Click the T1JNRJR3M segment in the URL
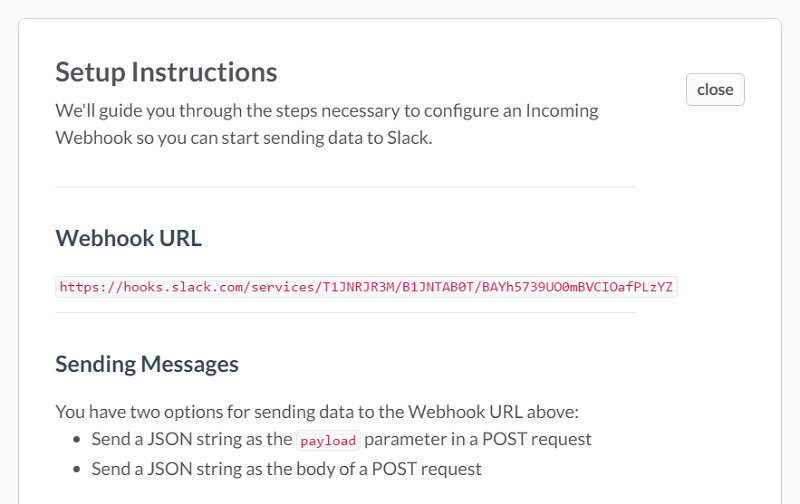The width and height of the screenshot is (800, 504). tap(359, 287)
